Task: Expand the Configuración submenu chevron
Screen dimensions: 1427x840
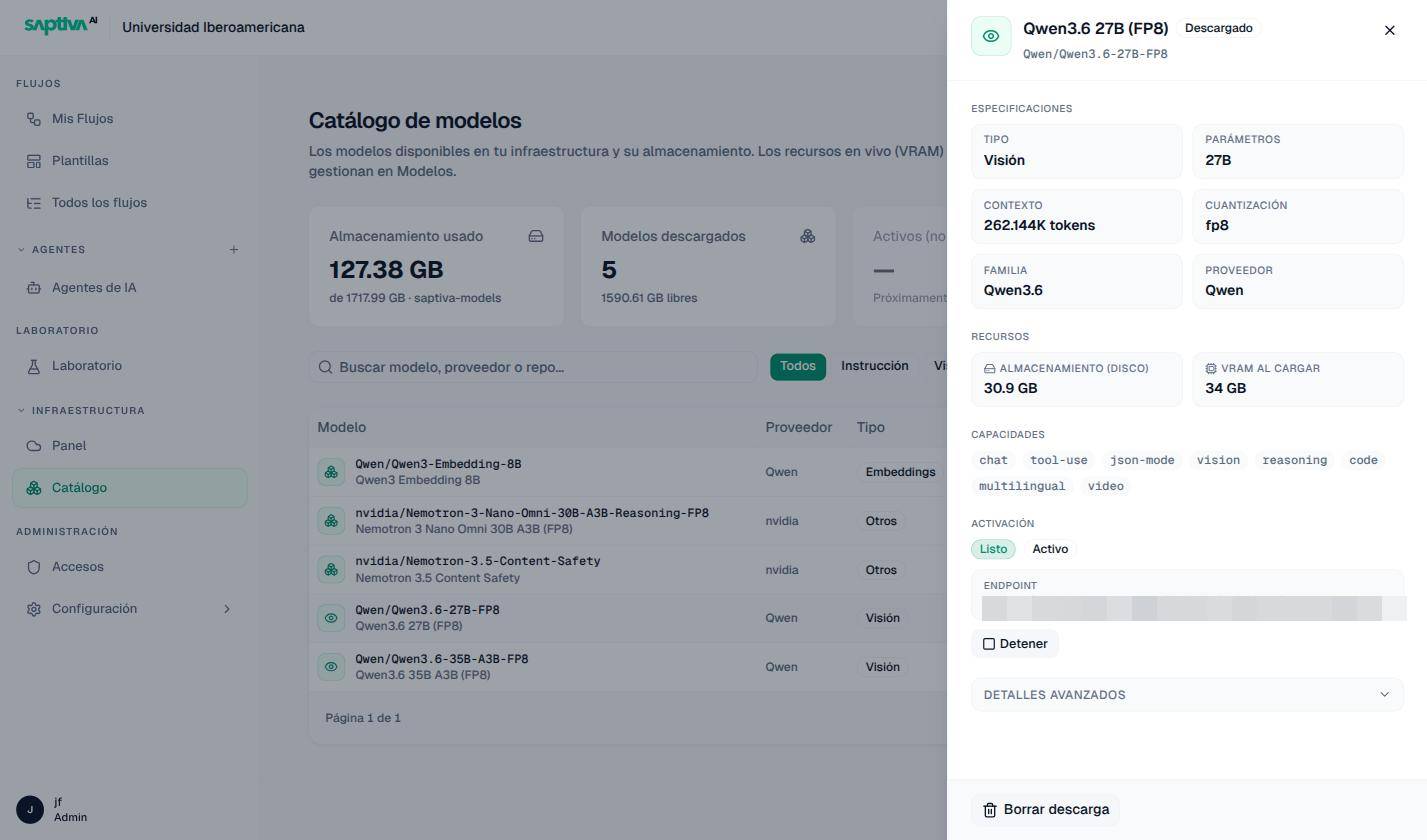Action: (226, 609)
